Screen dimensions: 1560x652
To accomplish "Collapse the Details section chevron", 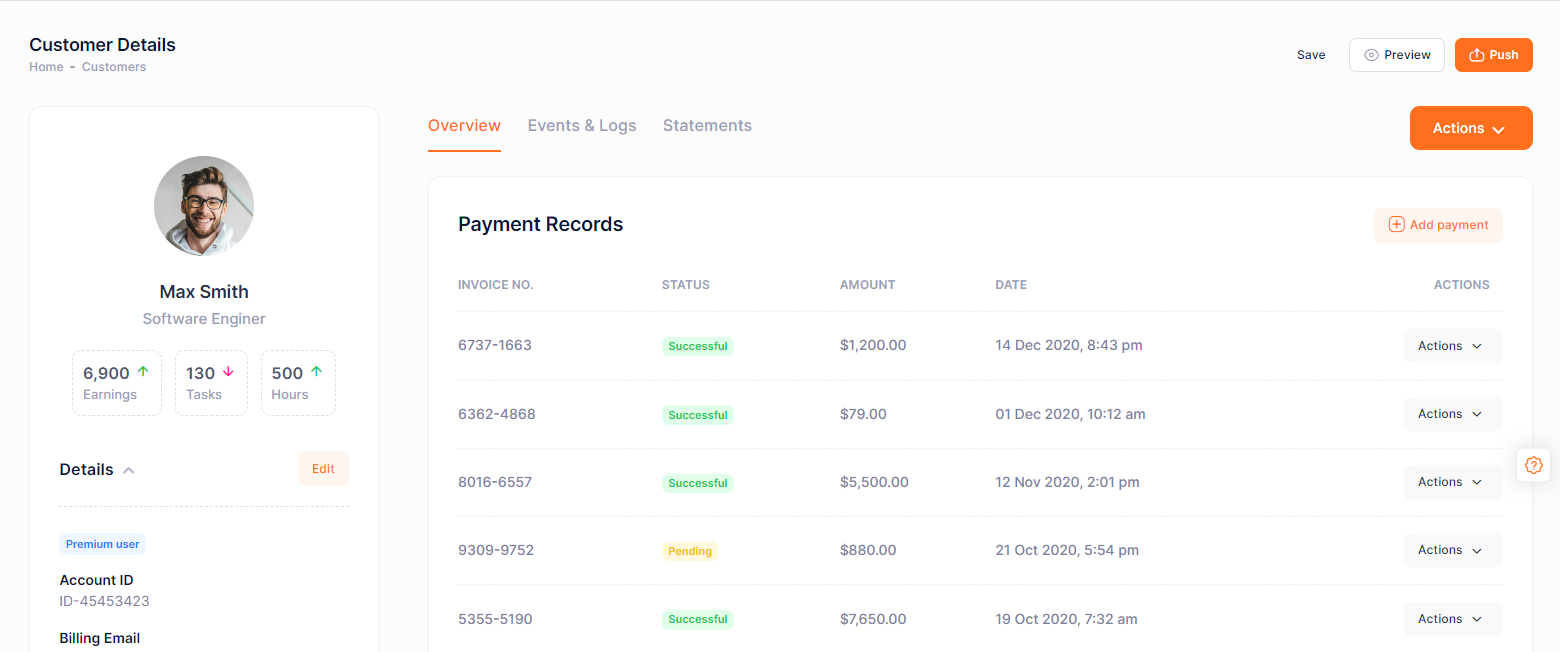I will (x=129, y=470).
